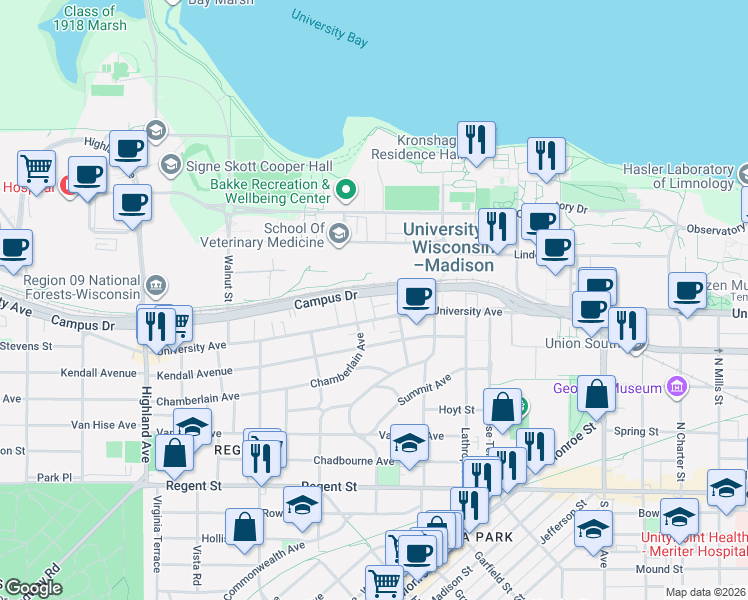The image size is (748, 600).
Task: Click the shopping bag marker left of the Museum label
Action: point(596,397)
